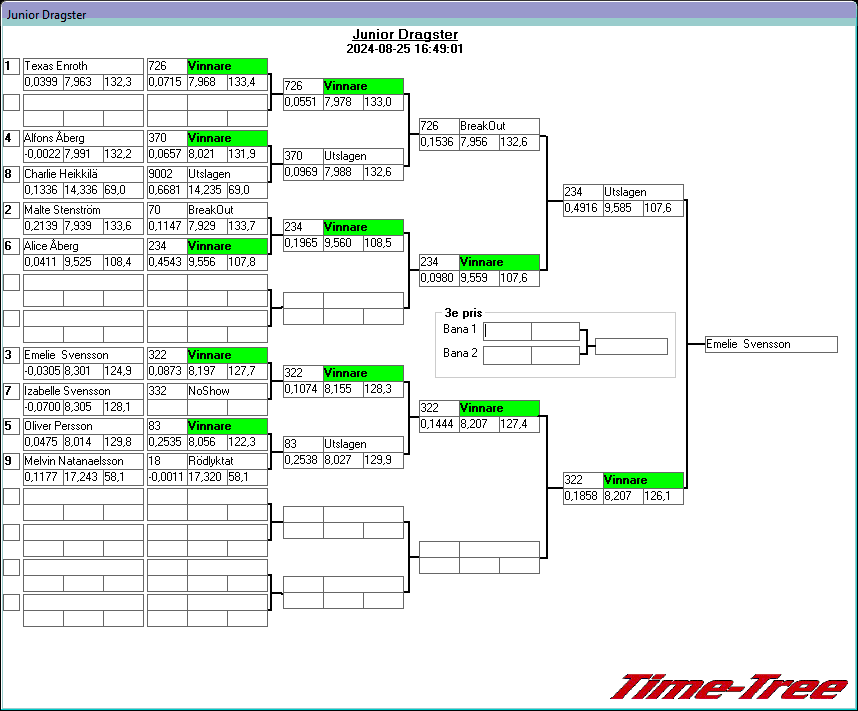Click speed value 126,1
The width and height of the screenshot is (858, 711).
pyautogui.click(x=663, y=496)
